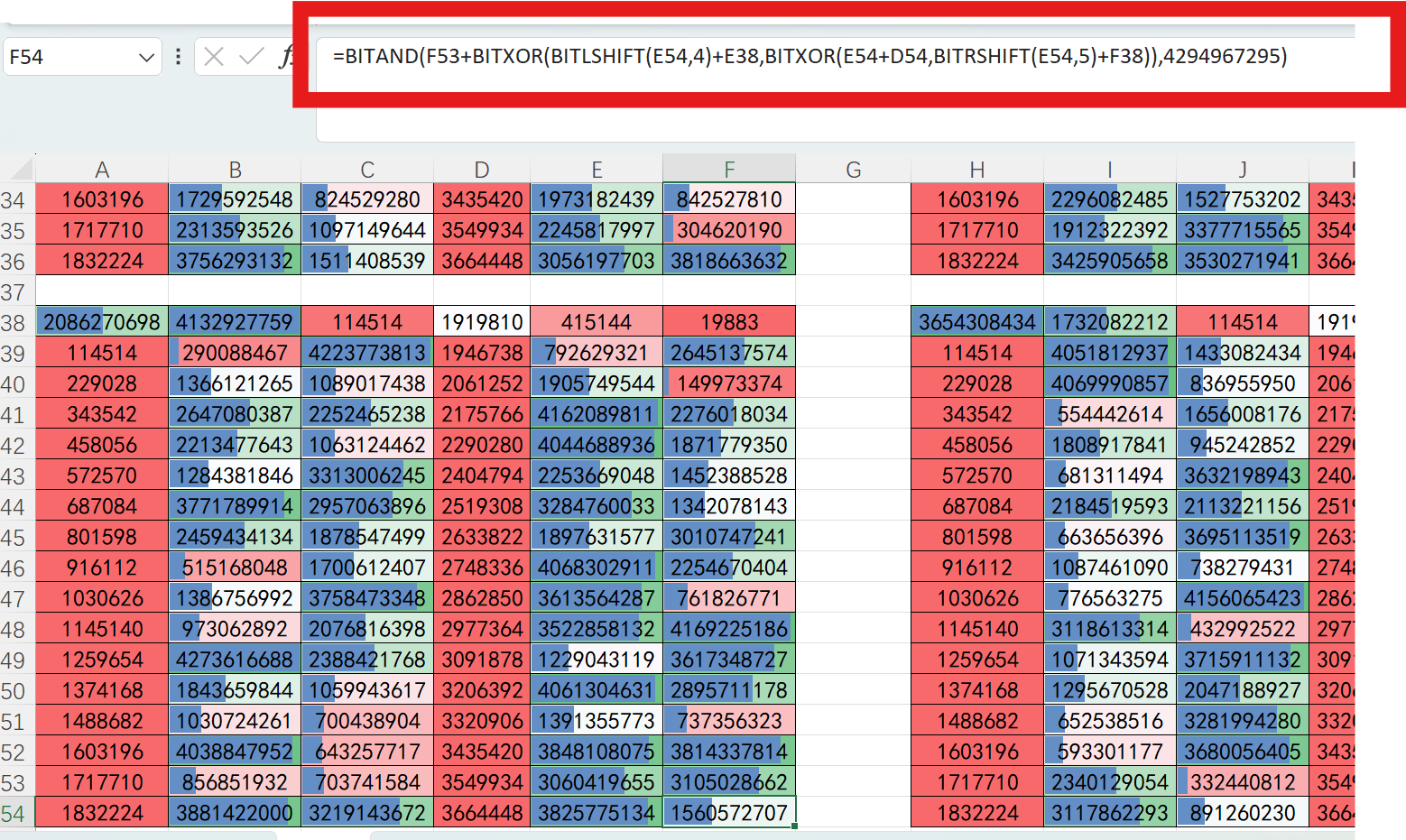Select the empty column G header
1406x840 pixels.
(x=853, y=170)
